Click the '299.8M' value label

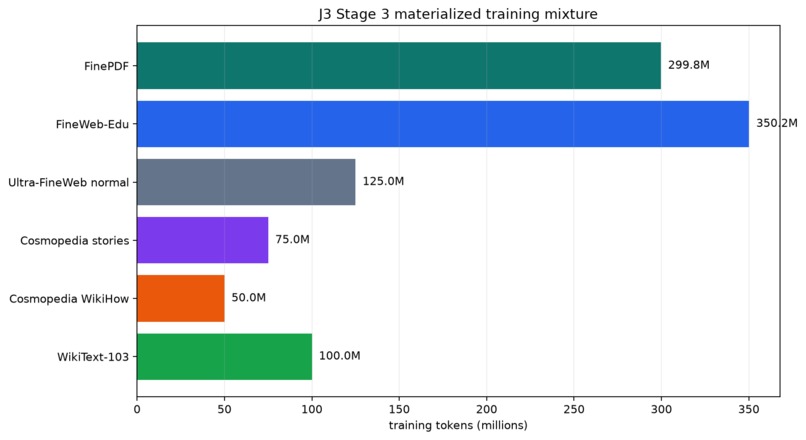click(x=689, y=65)
